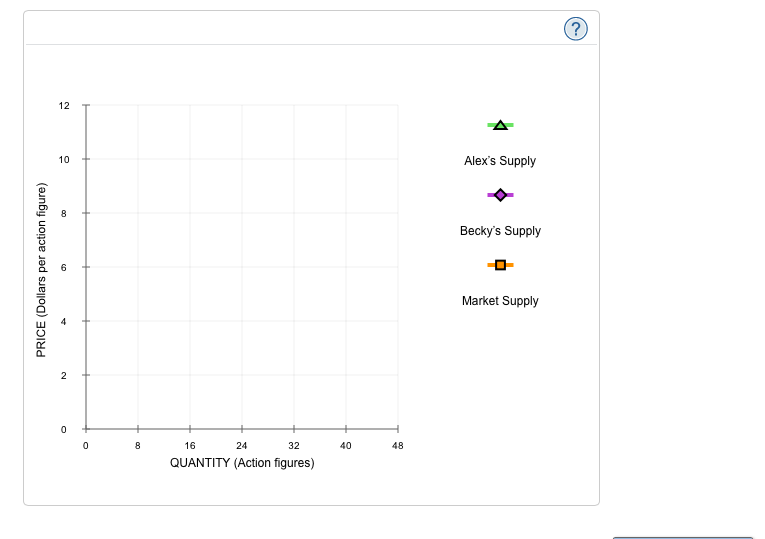Screen dimensions: 765x539
Task: Click graph at quantity 40, price 2
Action: [x=345, y=375]
